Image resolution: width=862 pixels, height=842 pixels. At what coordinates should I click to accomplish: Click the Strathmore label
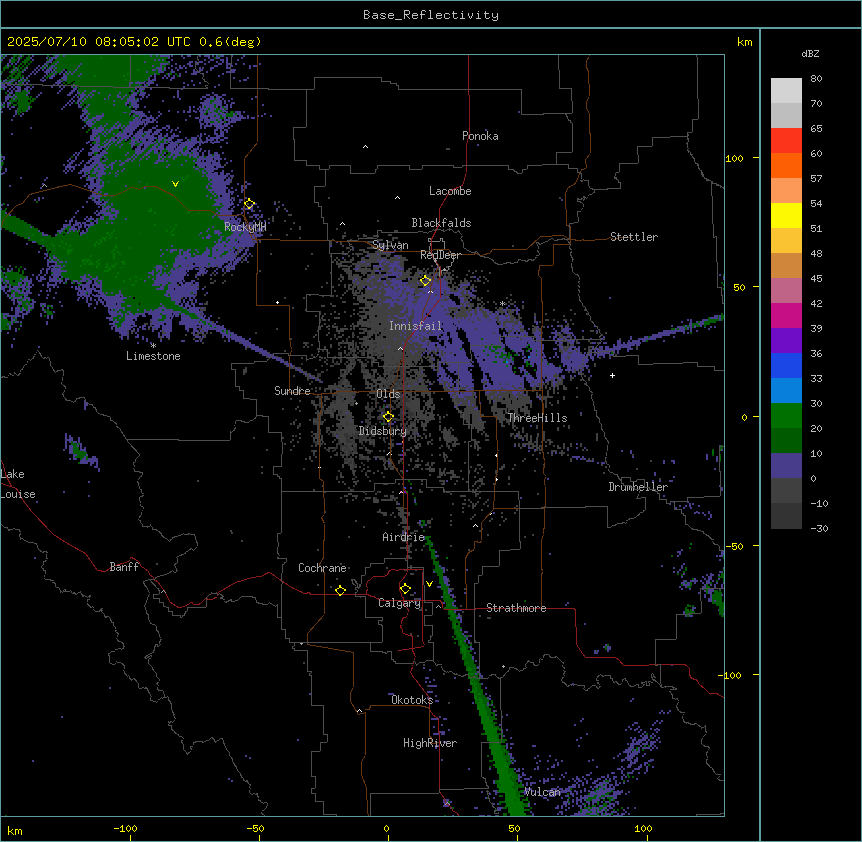coord(516,608)
